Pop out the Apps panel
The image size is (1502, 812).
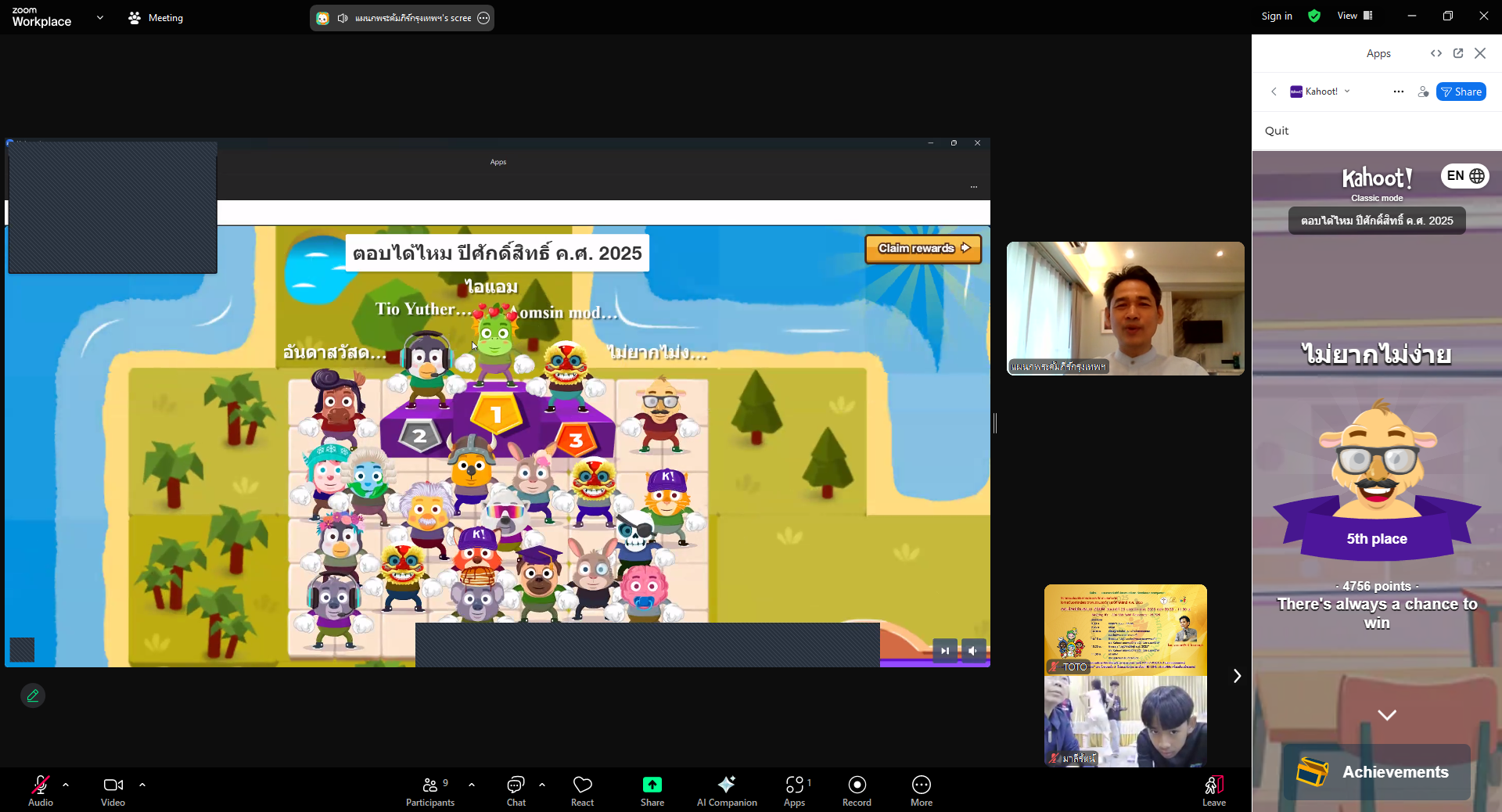1458,53
